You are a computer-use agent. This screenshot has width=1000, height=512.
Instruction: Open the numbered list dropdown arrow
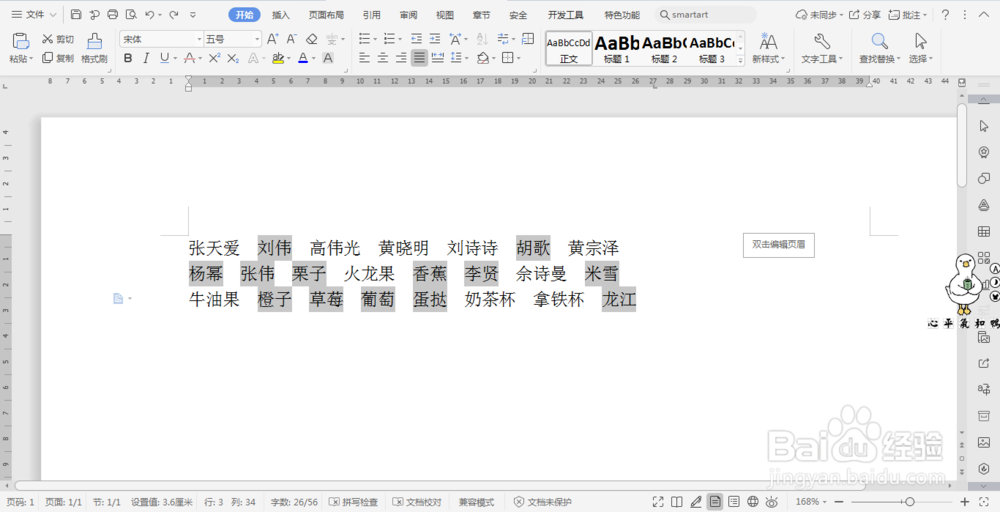(x=400, y=40)
